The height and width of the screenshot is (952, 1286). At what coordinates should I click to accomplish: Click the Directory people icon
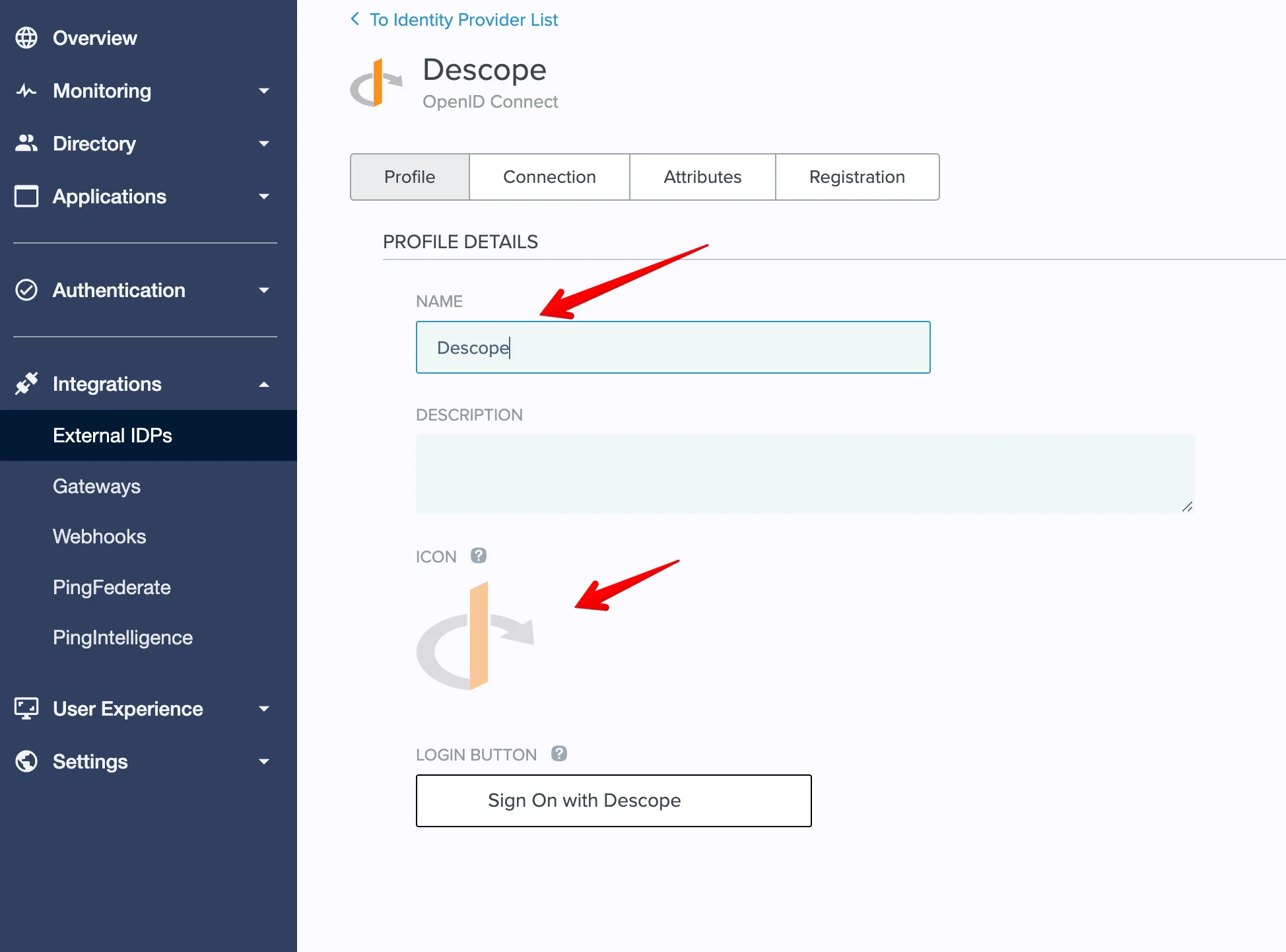26,143
